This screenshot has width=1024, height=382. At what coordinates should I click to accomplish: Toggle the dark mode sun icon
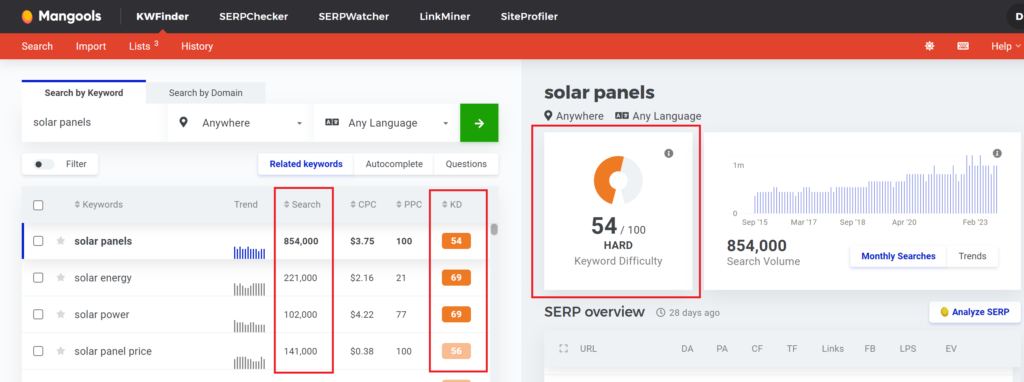point(929,46)
